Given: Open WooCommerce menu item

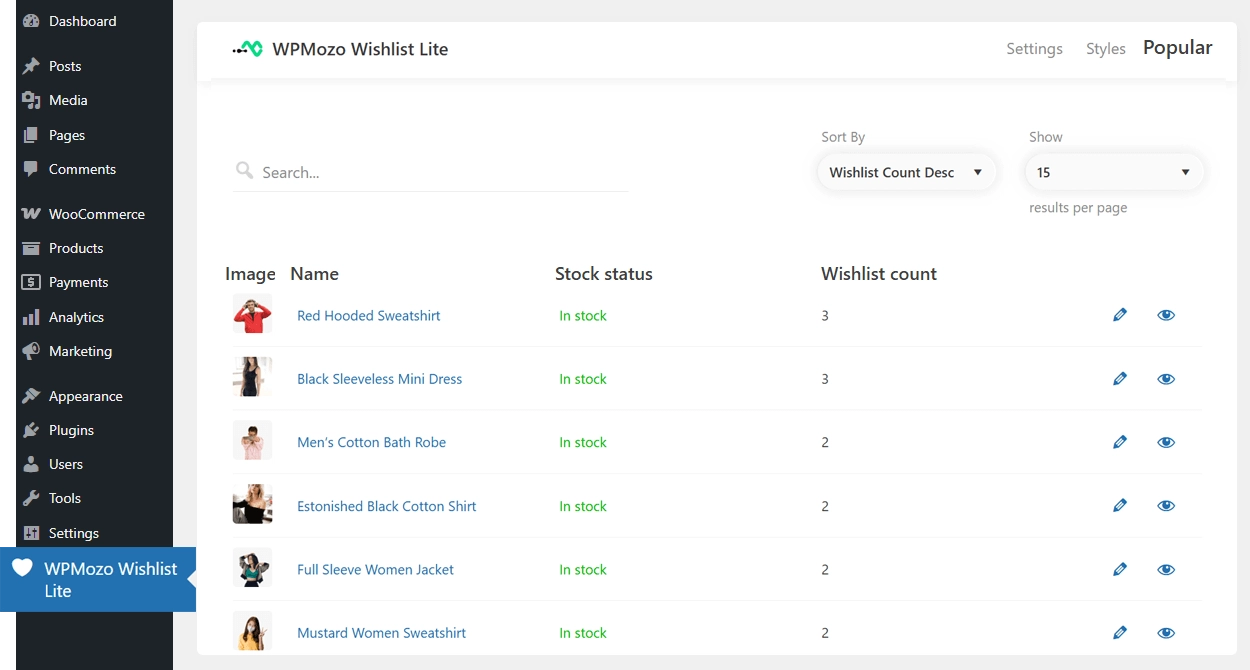Looking at the screenshot, I should coord(96,214).
